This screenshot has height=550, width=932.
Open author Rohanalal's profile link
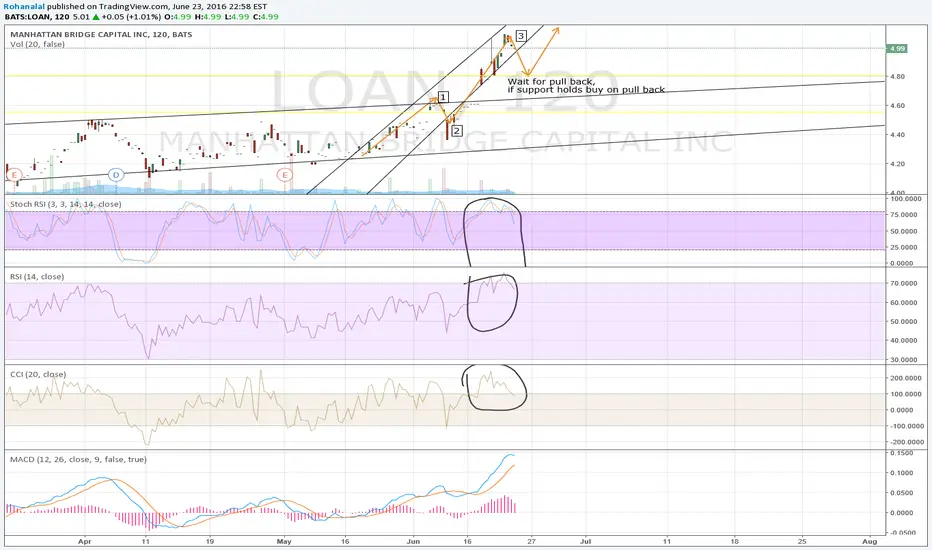coord(24,7)
